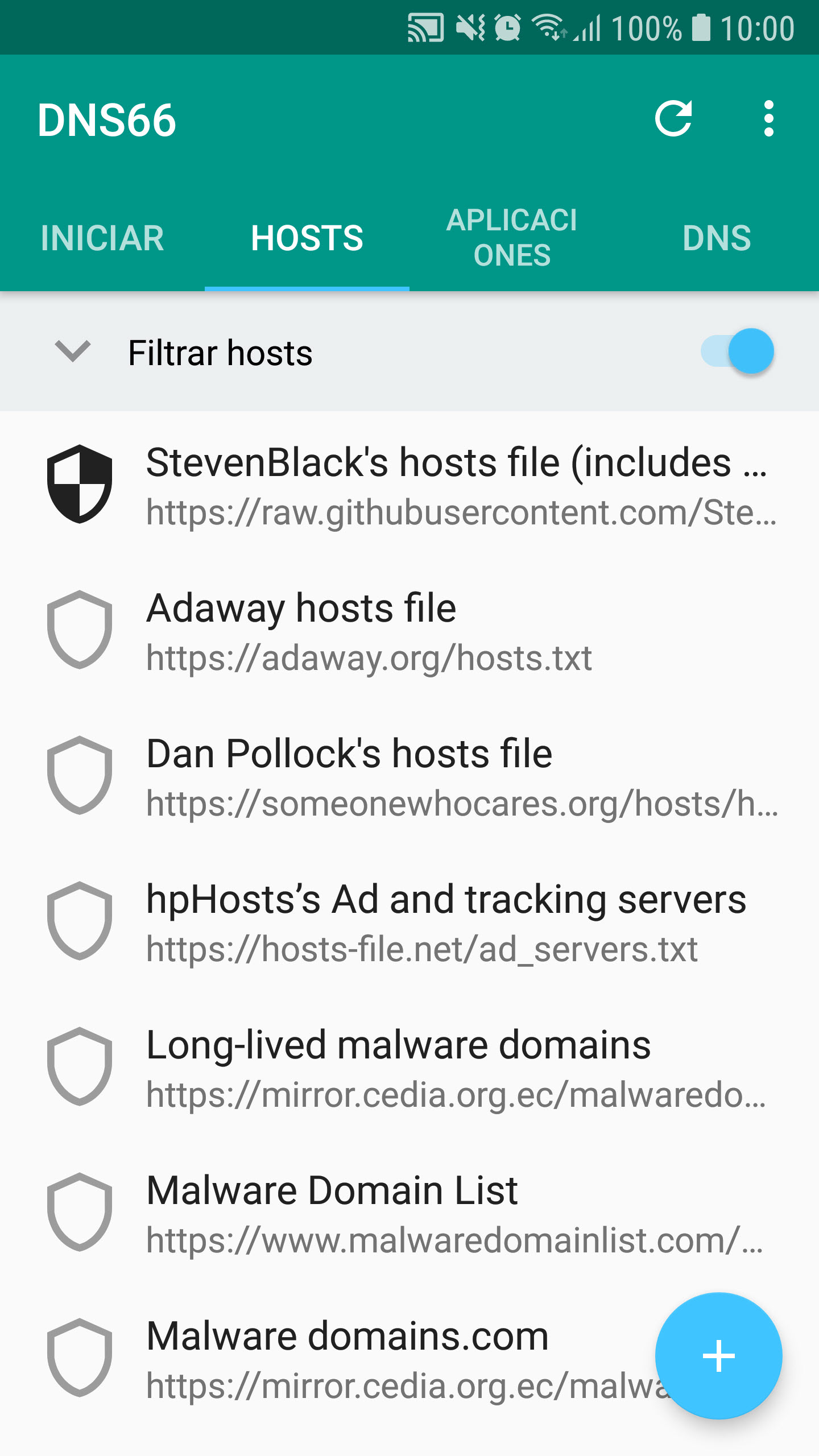The height and width of the screenshot is (1456, 819).
Task: Toggle the Filtrar hosts switch
Action: coord(737,351)
